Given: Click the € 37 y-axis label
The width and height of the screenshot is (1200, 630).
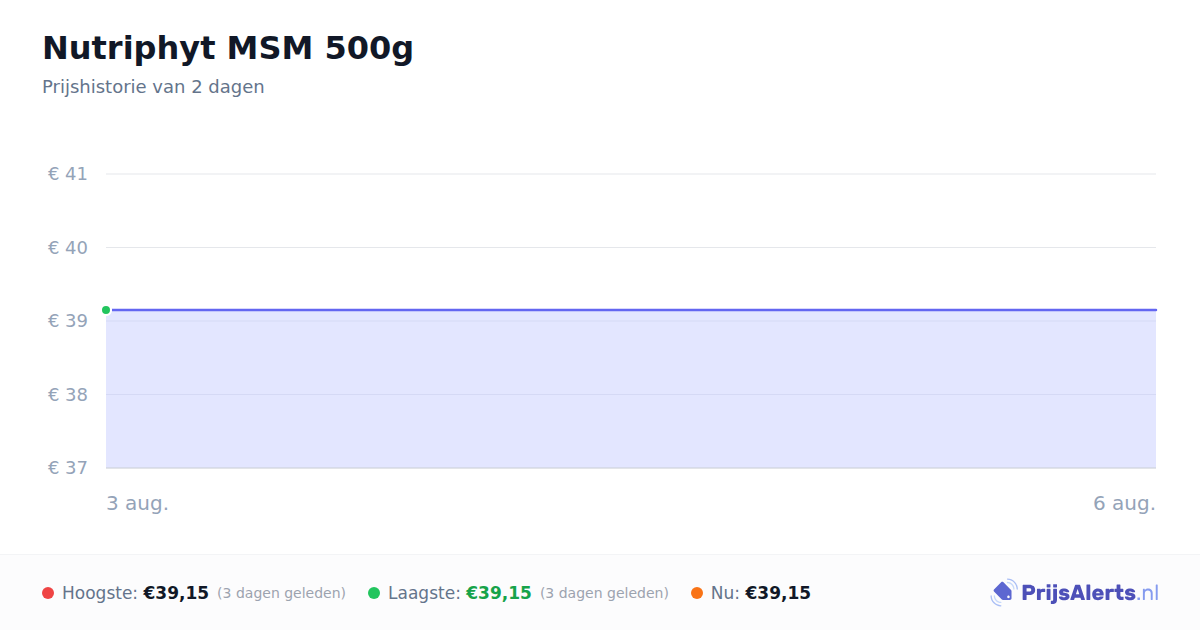Looking at the screenshot, I should (x=68, y=468).
